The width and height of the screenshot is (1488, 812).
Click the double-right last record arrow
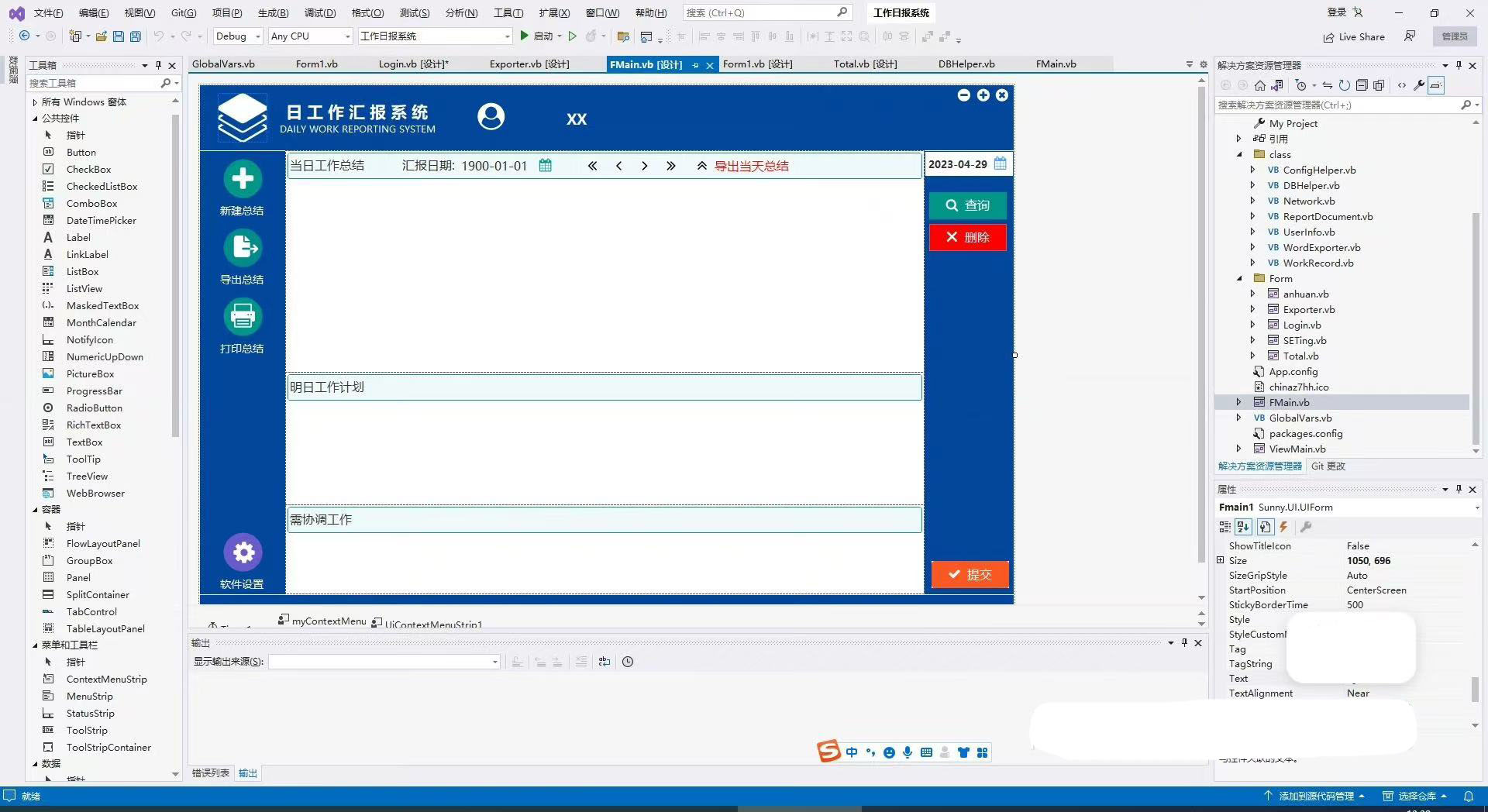pyautogui.click(x=671, y=166)
